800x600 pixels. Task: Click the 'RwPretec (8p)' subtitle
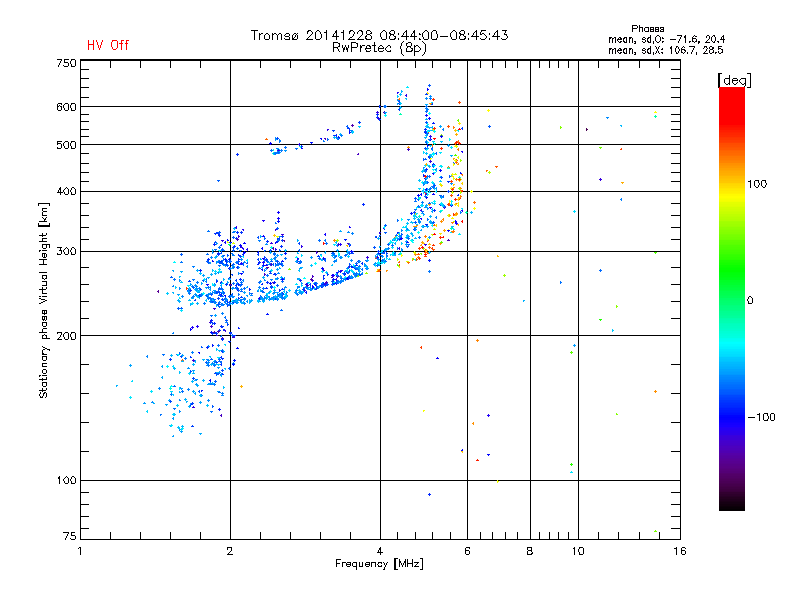(379, 48)
